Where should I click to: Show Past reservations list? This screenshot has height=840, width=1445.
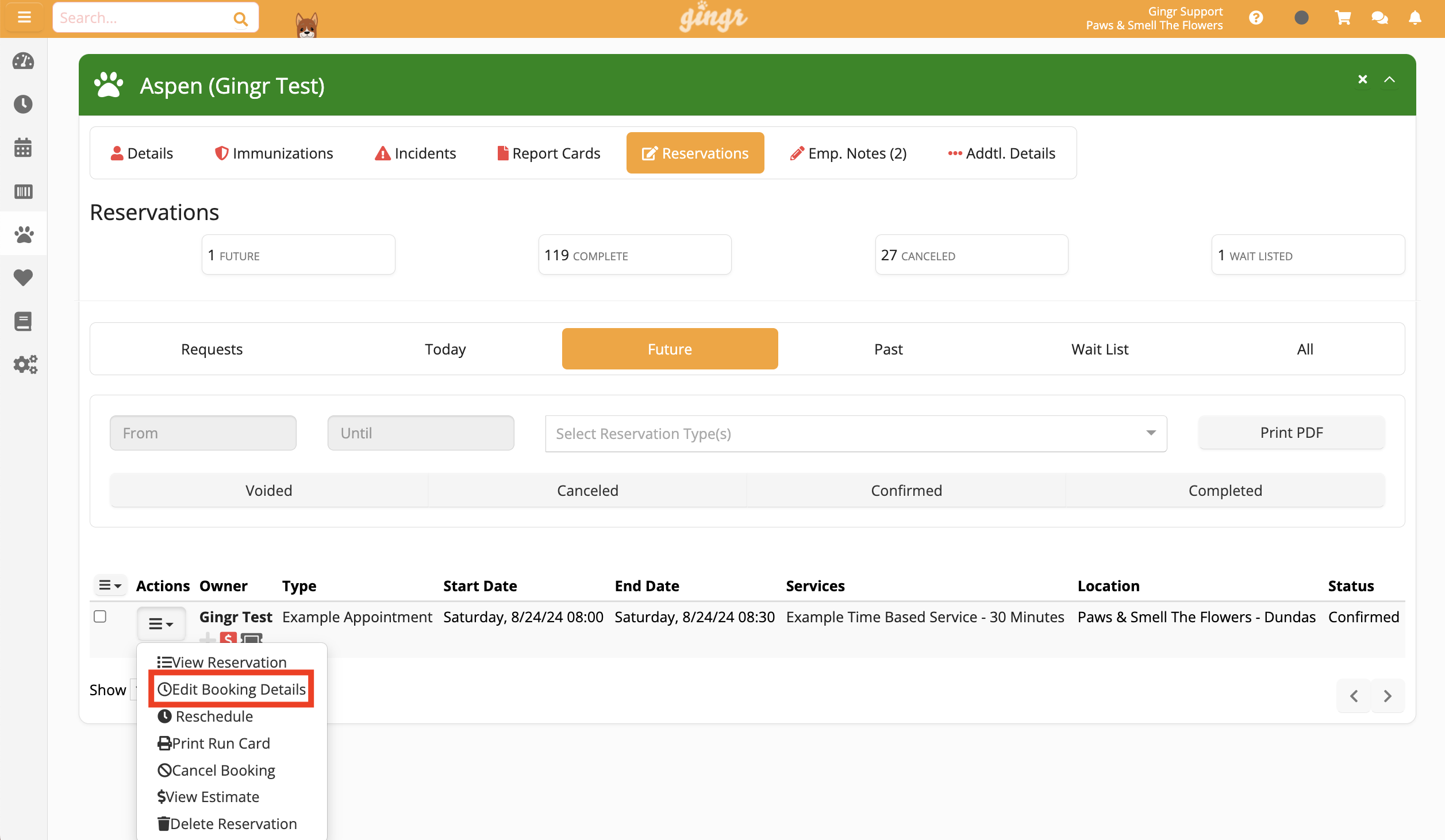(x=888, y=349)
